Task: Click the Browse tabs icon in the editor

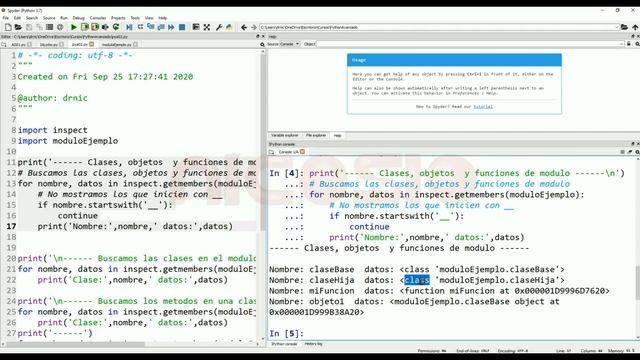Action: pos(4,44)
